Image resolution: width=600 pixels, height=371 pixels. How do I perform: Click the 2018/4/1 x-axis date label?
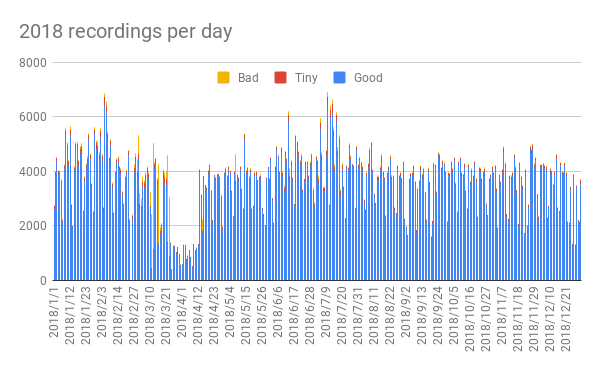click(x=182, y=311)
